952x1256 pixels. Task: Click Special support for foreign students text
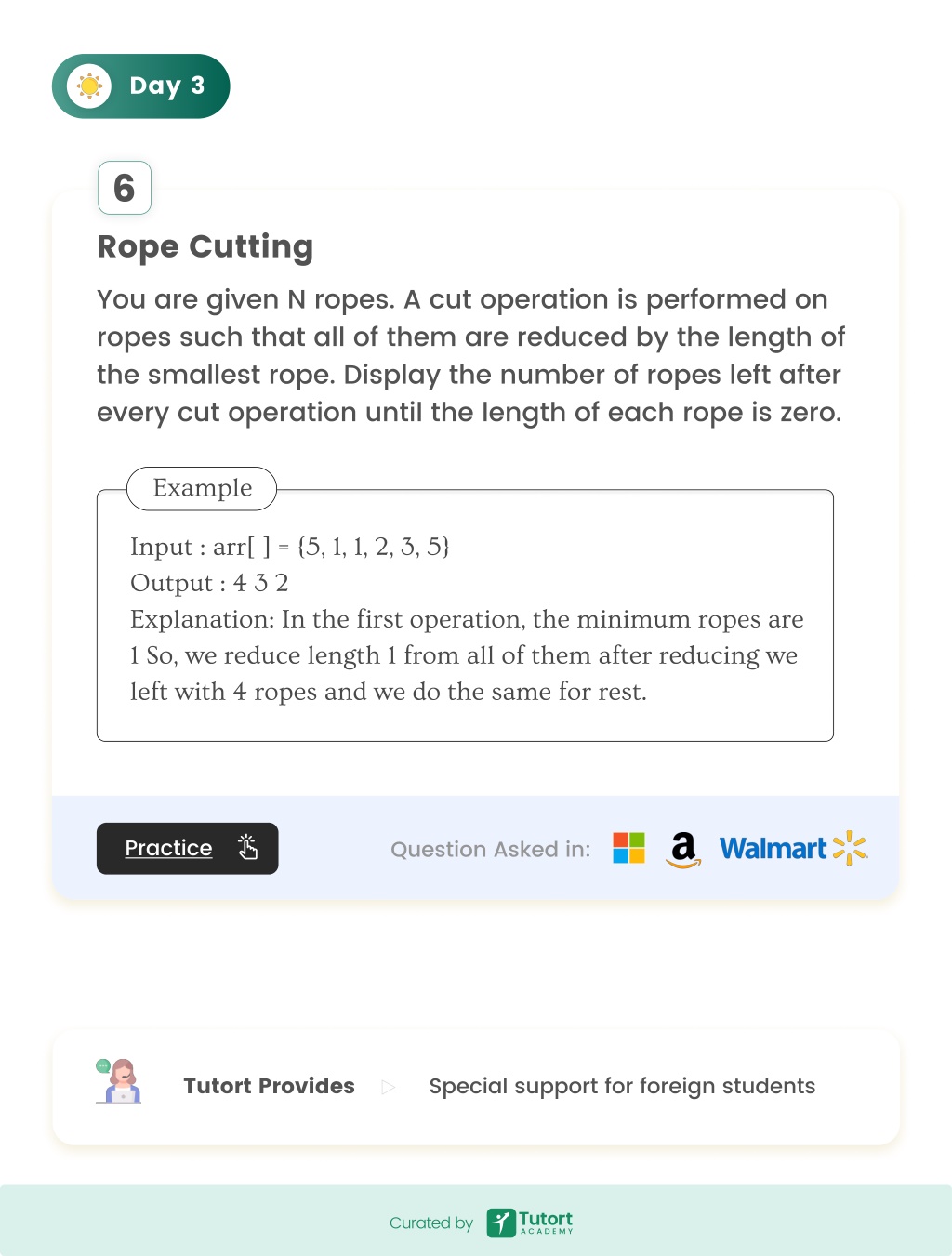pos(622,1087)
